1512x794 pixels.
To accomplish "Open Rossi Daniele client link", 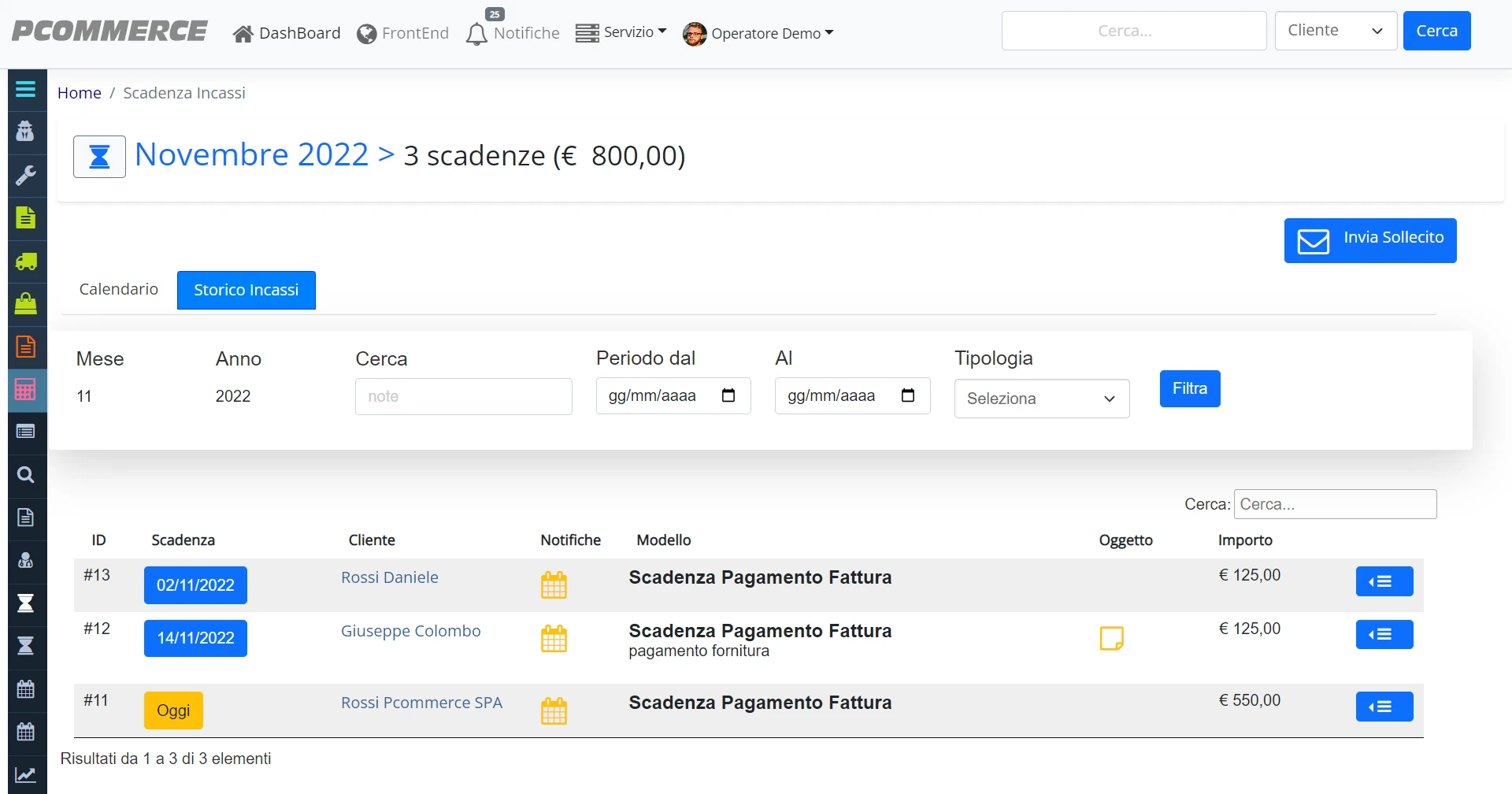I will tap(390, 577).
